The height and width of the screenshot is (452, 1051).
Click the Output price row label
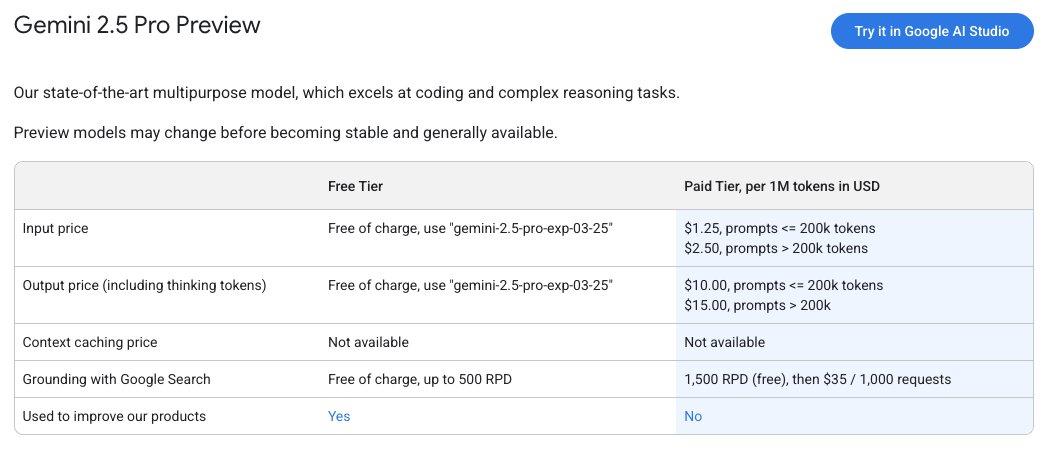tap(144, 285)
